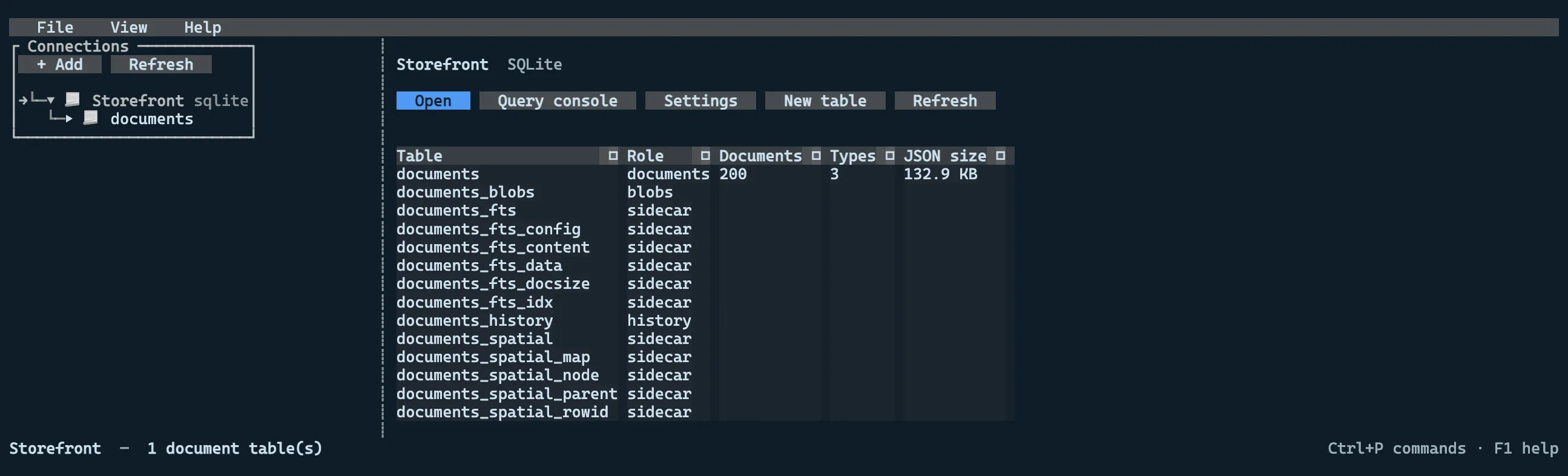The image size is (1568, 476).
Task: Refresh the Connections panel
Action: coord(161,65)
